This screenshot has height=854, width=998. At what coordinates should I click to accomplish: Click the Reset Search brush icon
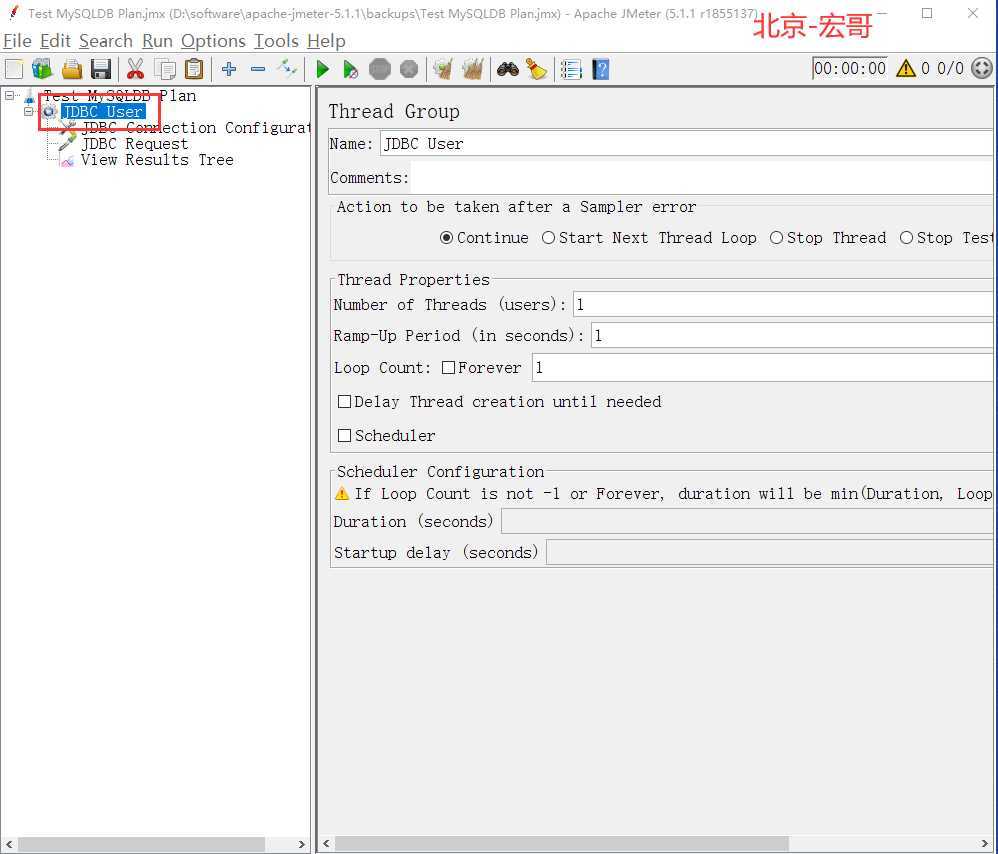click(537, 69)
